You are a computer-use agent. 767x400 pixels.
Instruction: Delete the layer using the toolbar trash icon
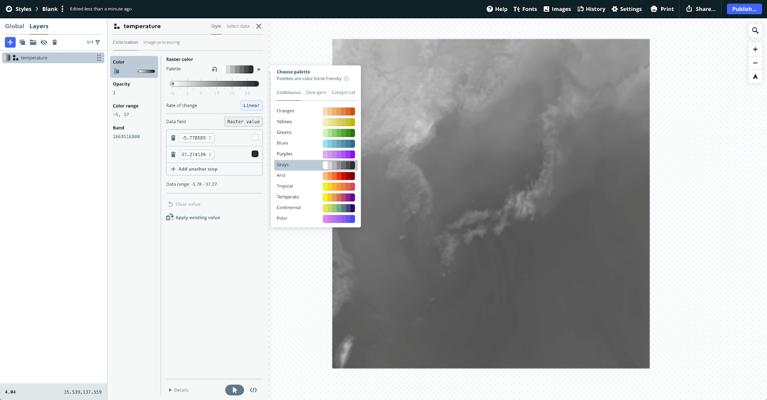click(x=54, y=42)
